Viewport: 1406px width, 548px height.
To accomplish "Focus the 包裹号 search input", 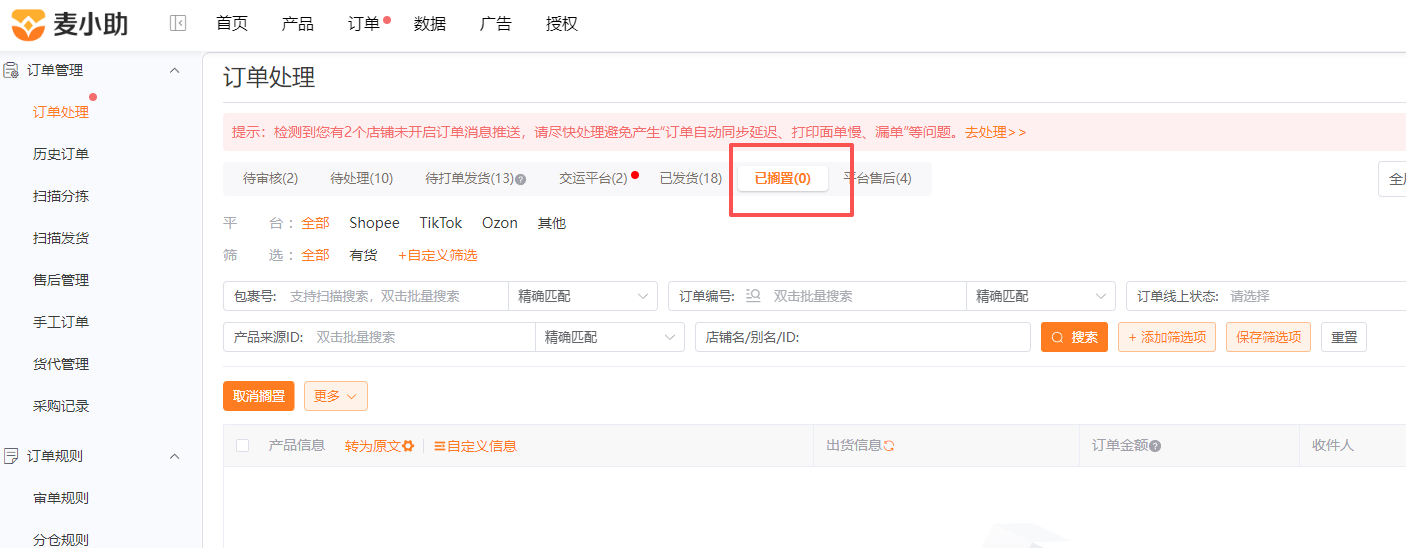I will point(394,296).
